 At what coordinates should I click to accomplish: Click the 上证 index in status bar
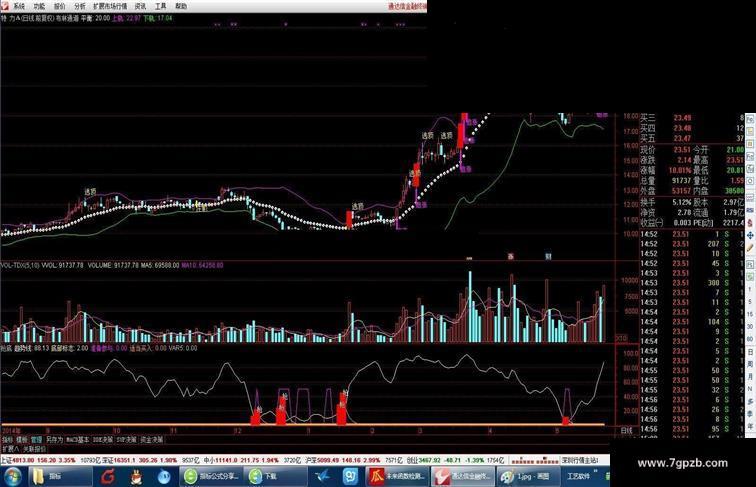(x=38, y=460)
